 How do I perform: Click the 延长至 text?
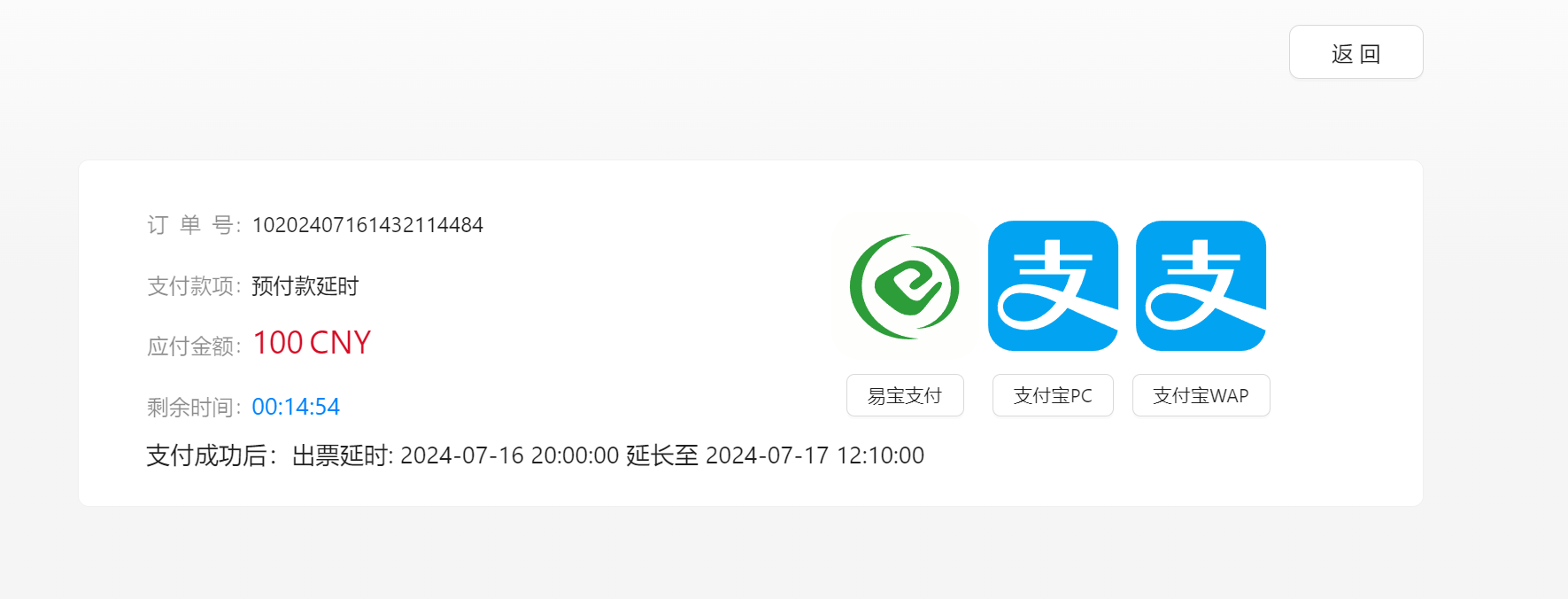click(x=662, y=455)
